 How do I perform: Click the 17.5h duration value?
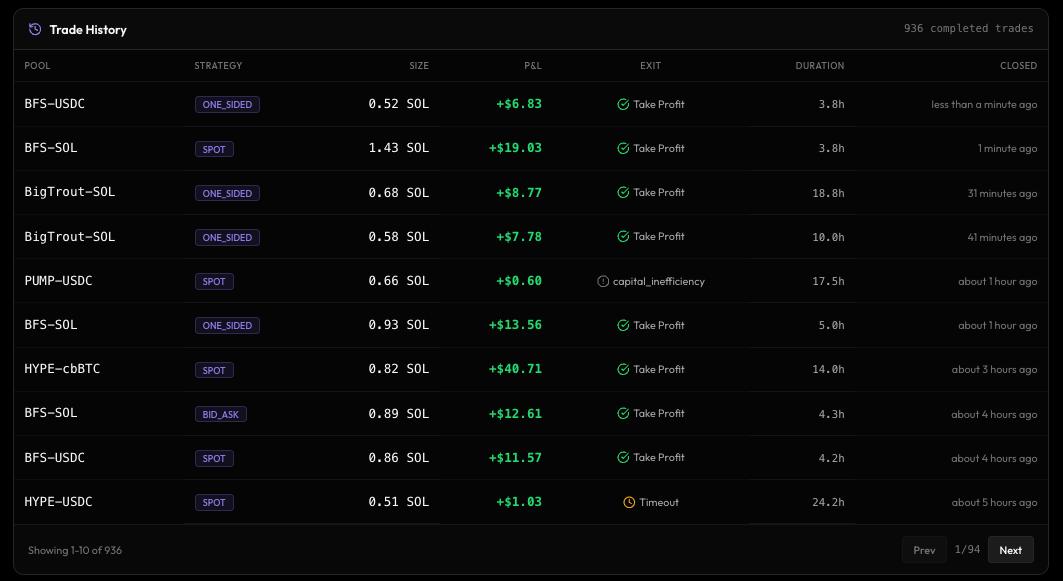828,281
